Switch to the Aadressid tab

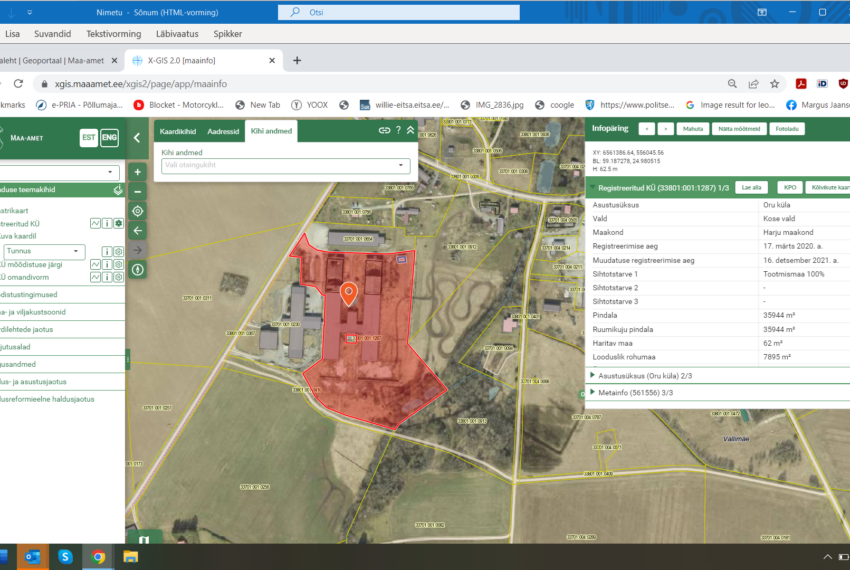(223, 131)
